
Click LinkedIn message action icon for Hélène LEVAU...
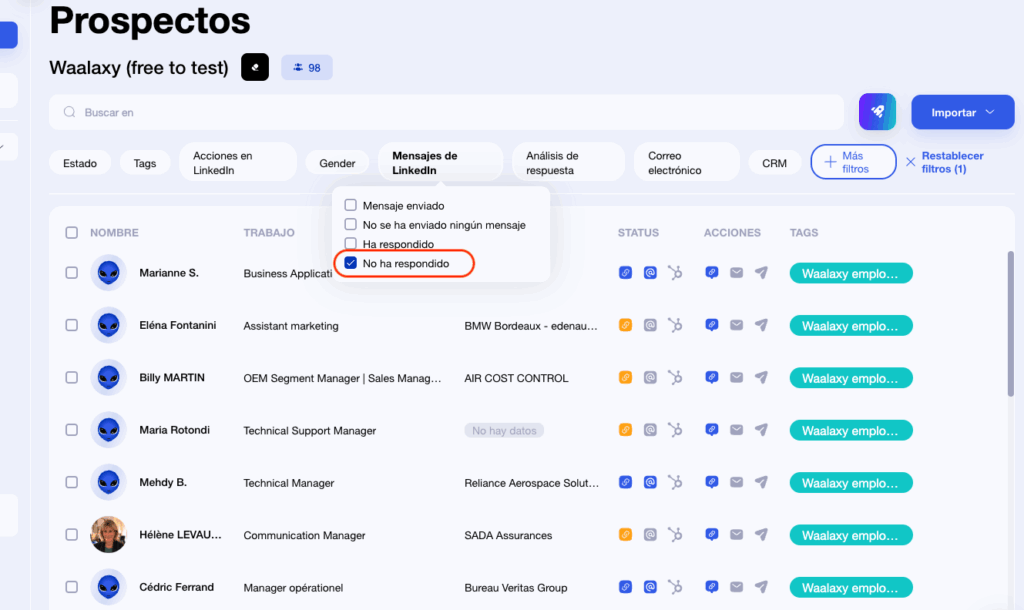[712, 534]
